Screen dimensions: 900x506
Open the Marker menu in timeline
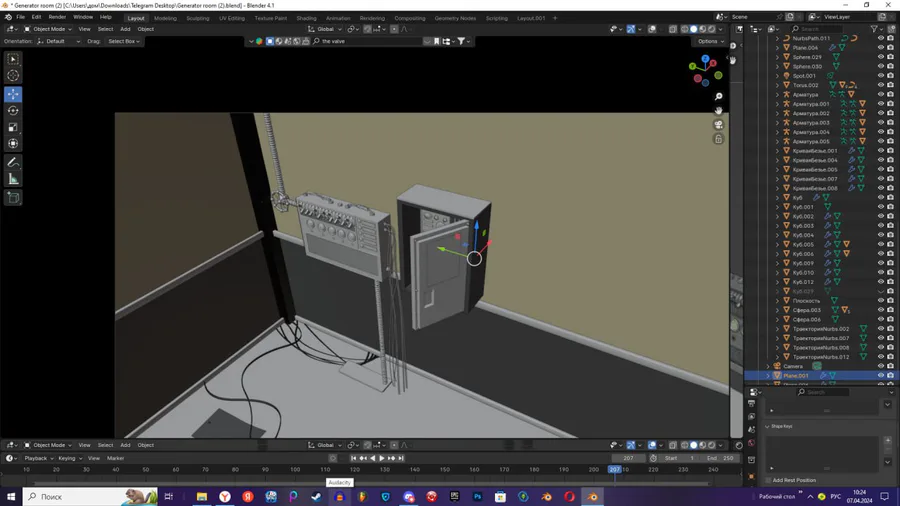tap(115, 458)
